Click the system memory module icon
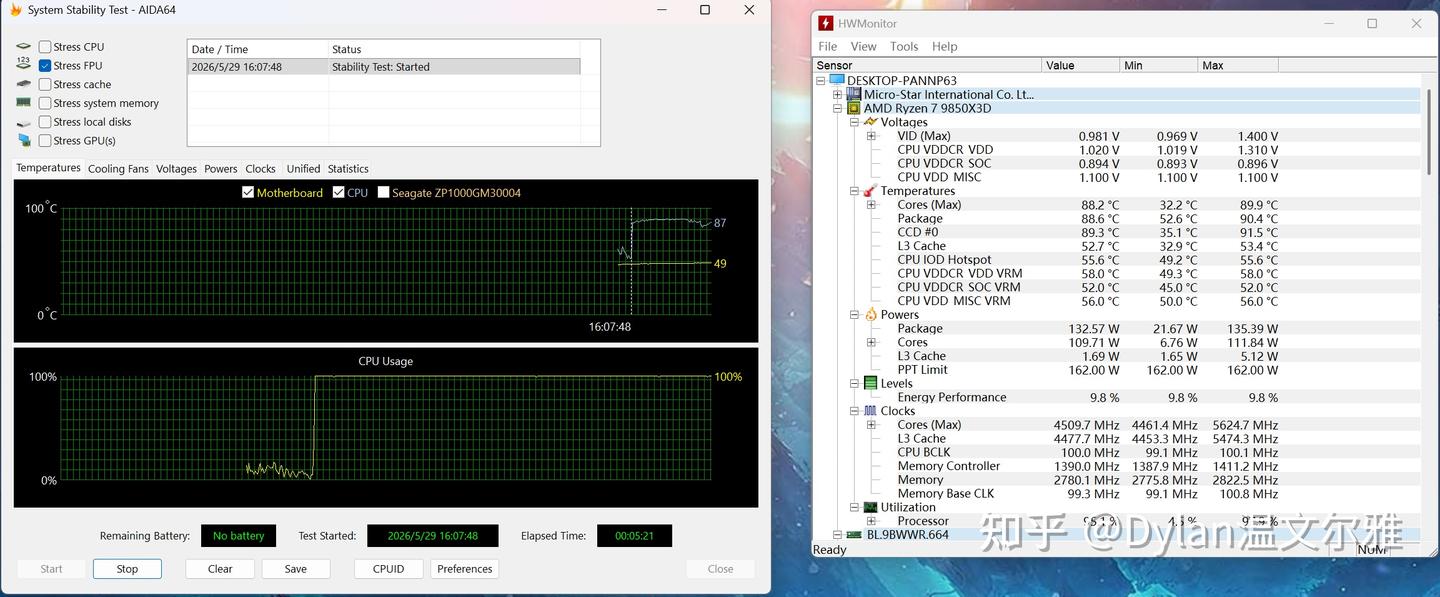Viewport: 1440px width, 597px height. [24, 103]
